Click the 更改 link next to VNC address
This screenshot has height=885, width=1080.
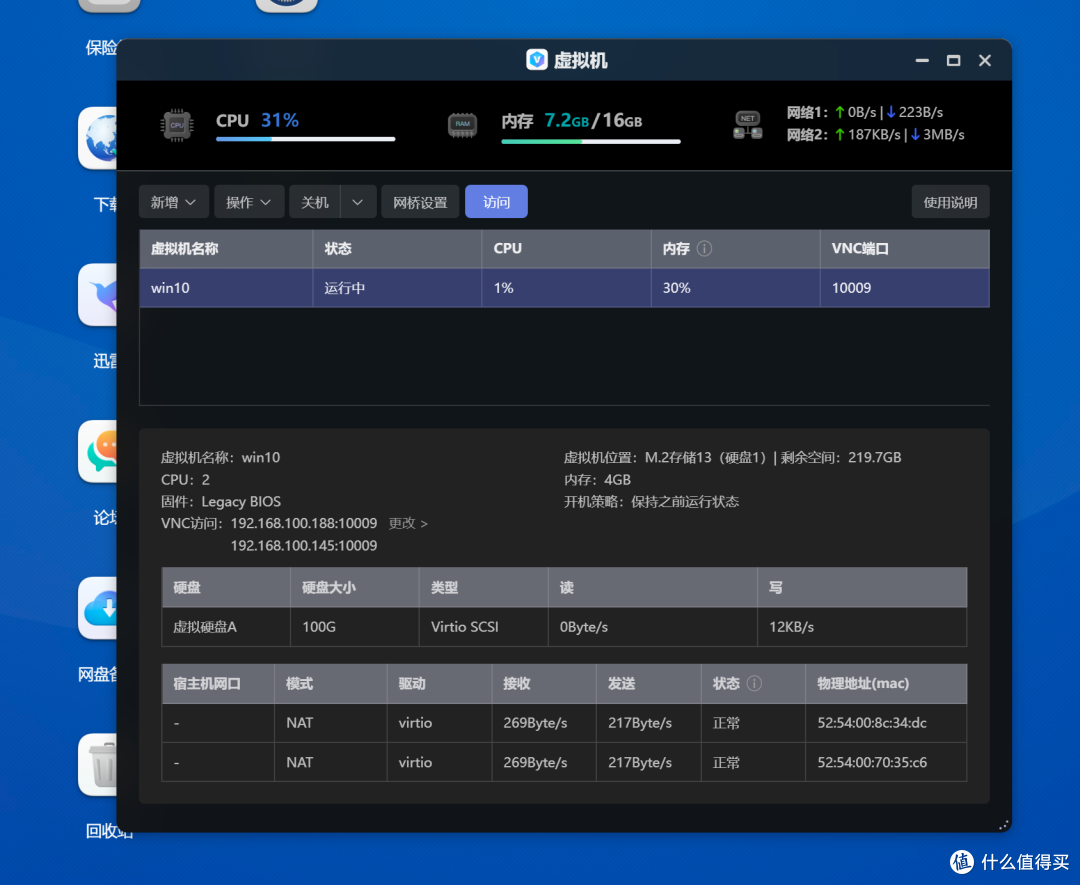[x=403, y=523]
